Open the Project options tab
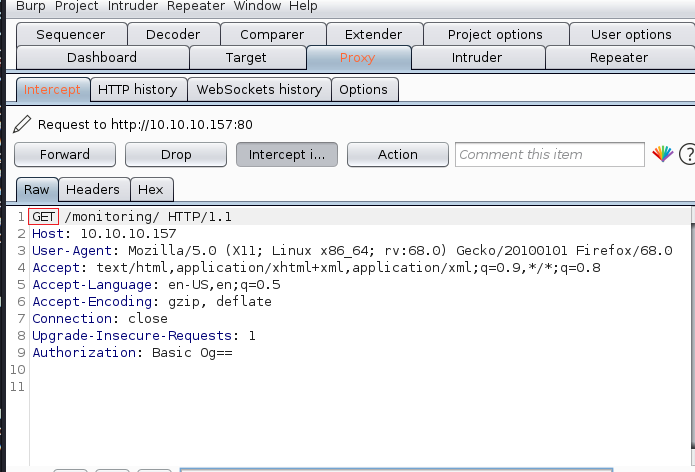The width and height of the screenshot is (695, 472). (495, 34)
